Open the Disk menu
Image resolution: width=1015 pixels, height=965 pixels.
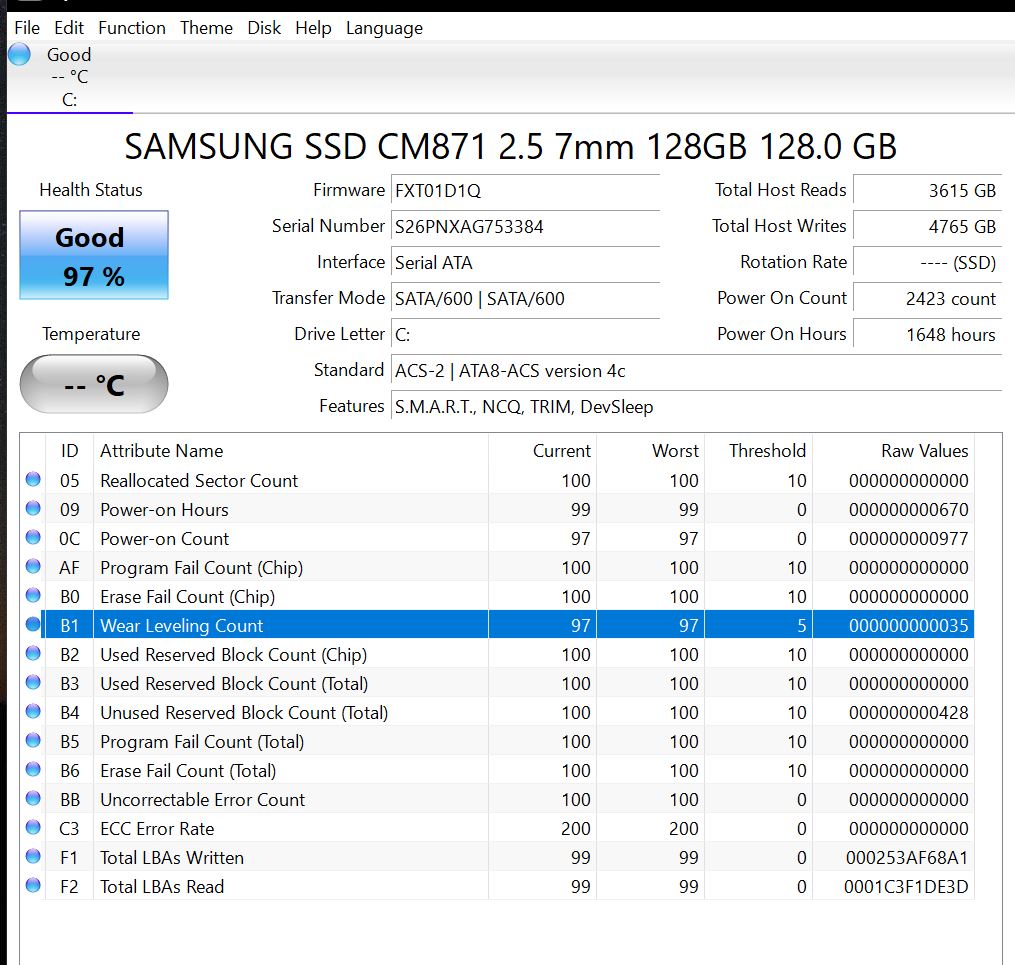click(264, 28)
